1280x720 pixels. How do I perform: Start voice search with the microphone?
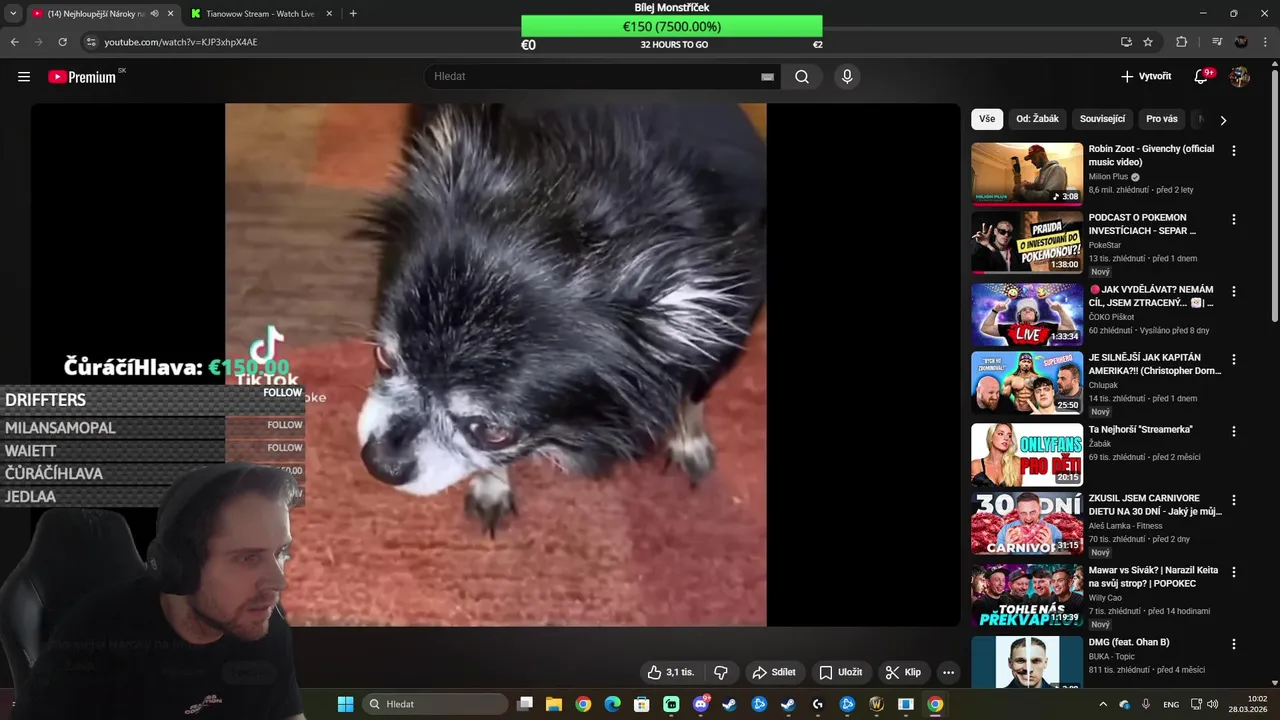[847, 77]
